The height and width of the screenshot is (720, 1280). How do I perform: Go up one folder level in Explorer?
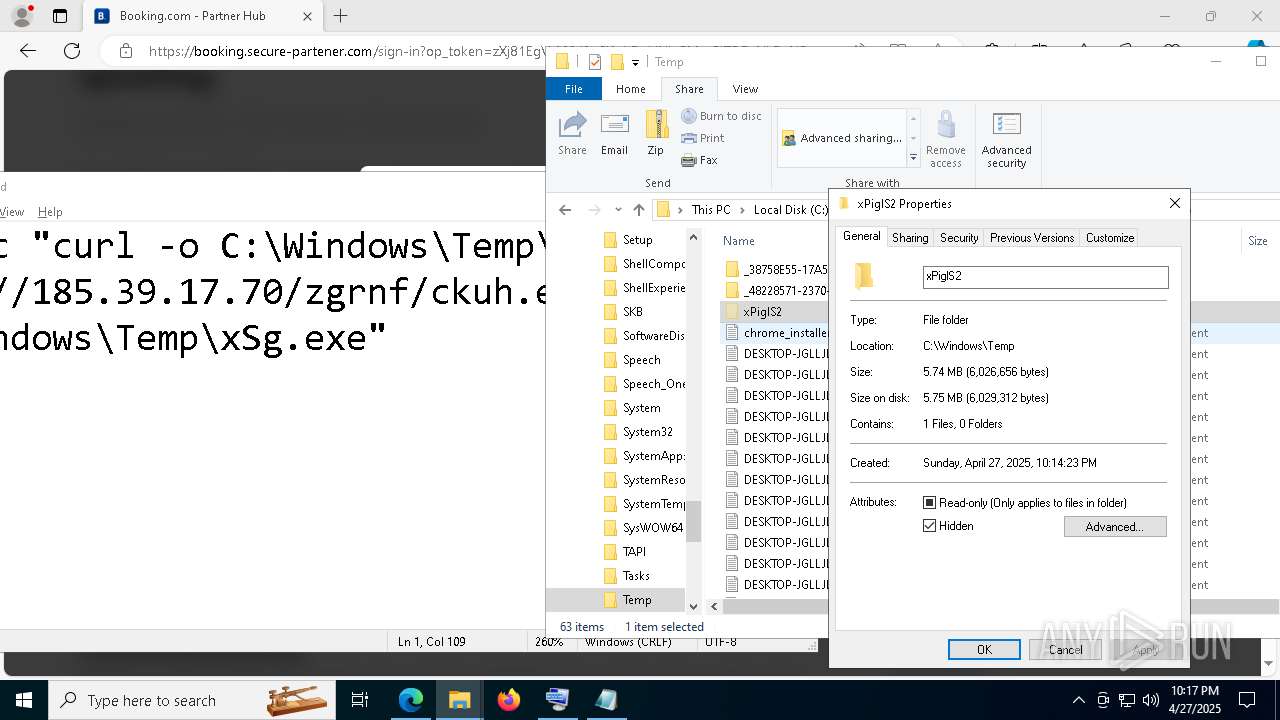pyautogui.click(x=638, y=210)
